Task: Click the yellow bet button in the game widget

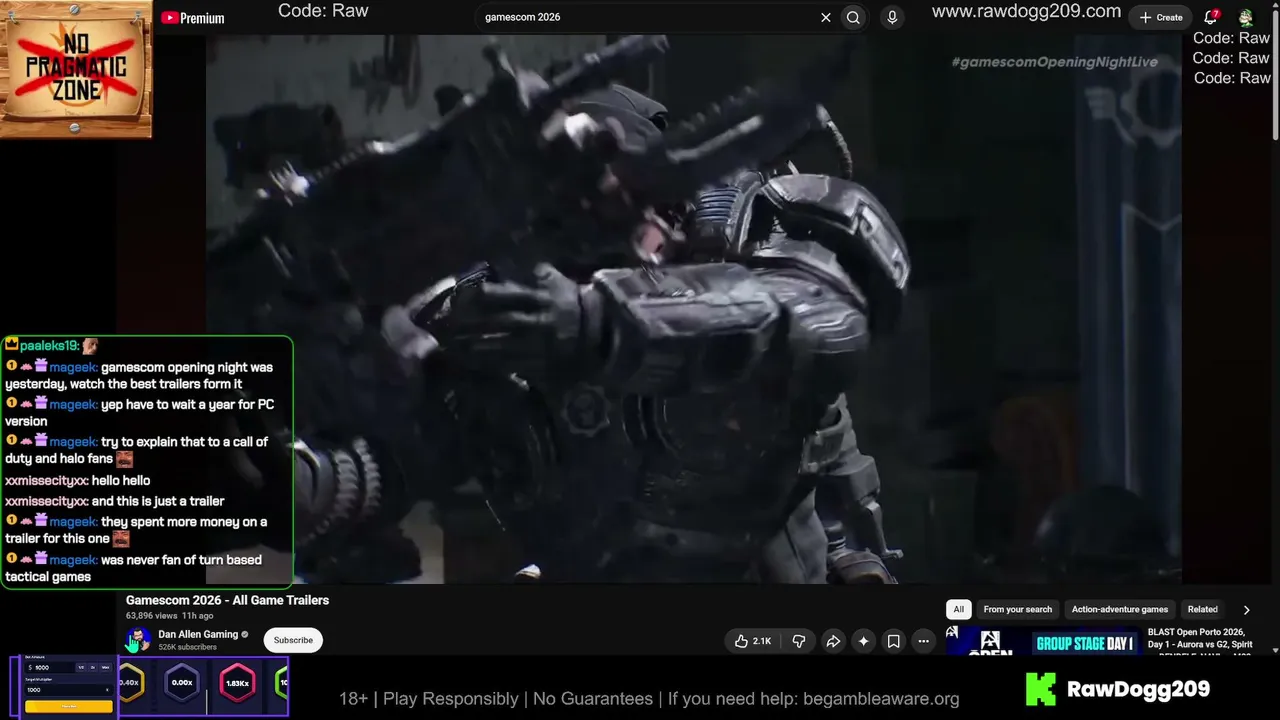Action: [68, 706]
